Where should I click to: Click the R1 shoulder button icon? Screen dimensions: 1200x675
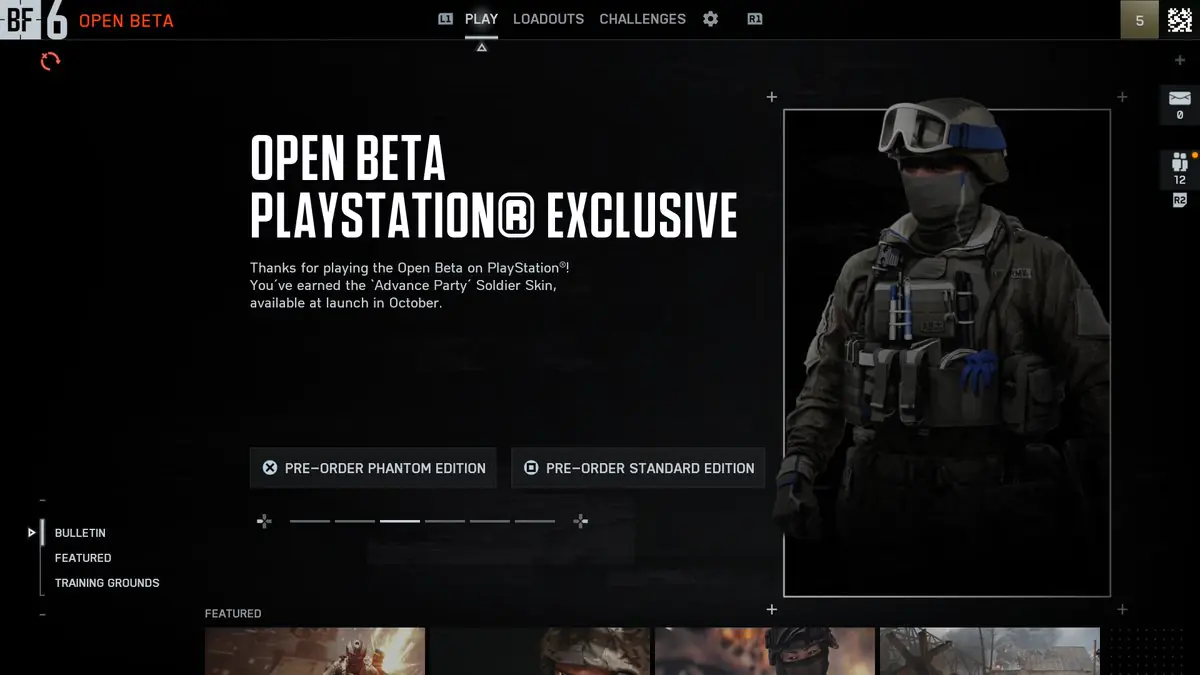(754, 18)
